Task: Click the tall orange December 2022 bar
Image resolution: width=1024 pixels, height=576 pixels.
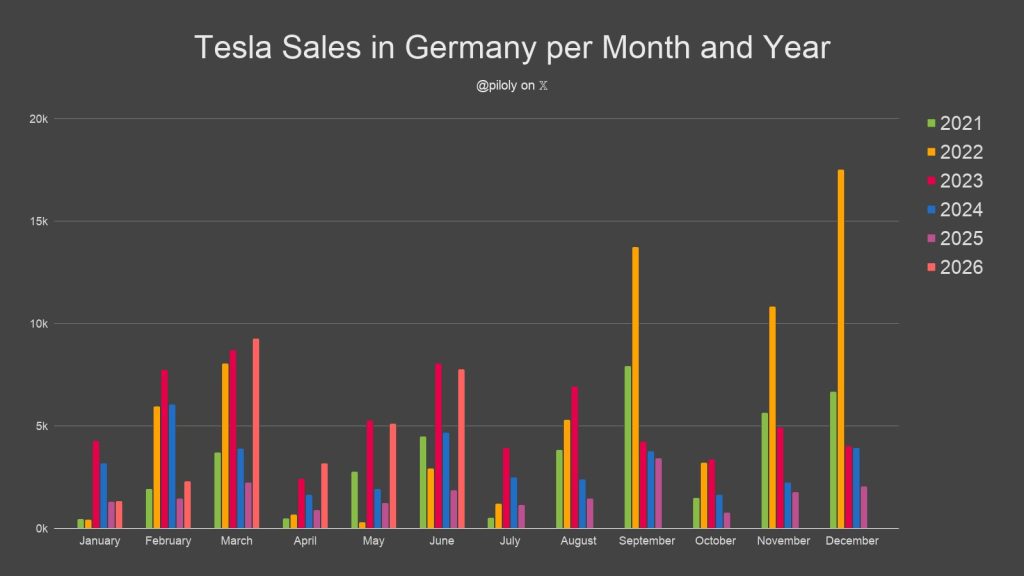Action: pos(840,349)
